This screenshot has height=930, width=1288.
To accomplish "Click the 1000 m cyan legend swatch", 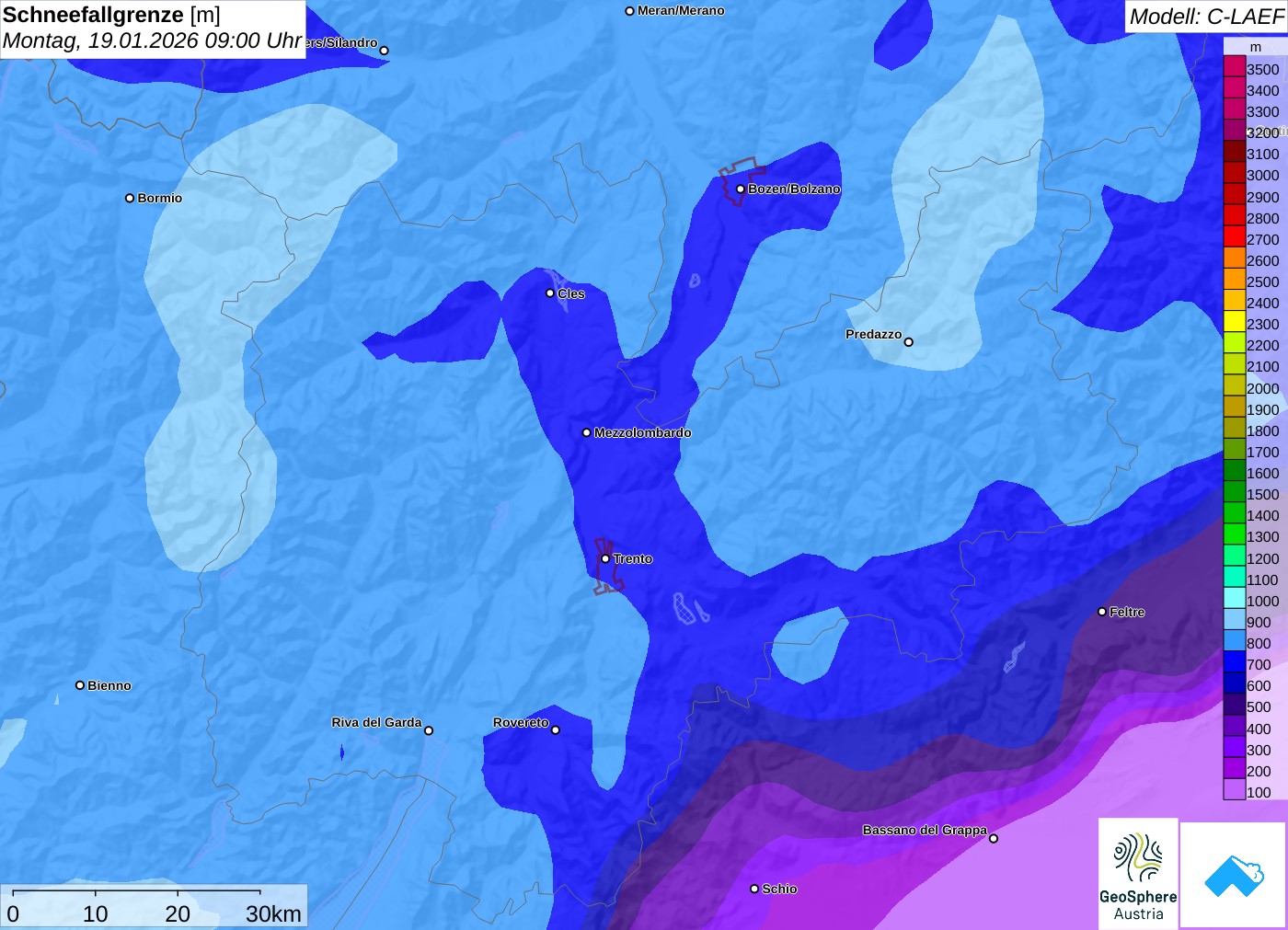I will click(1235, 598).
